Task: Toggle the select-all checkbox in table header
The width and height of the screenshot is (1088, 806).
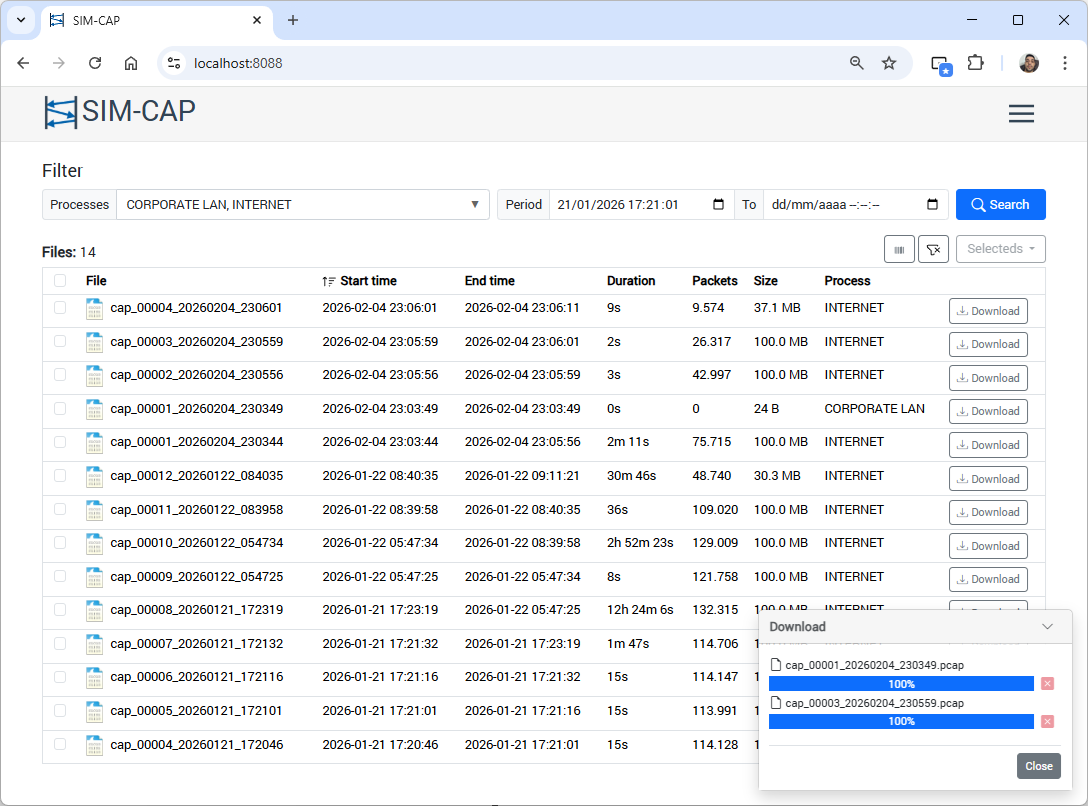Action: pos(61,281)
